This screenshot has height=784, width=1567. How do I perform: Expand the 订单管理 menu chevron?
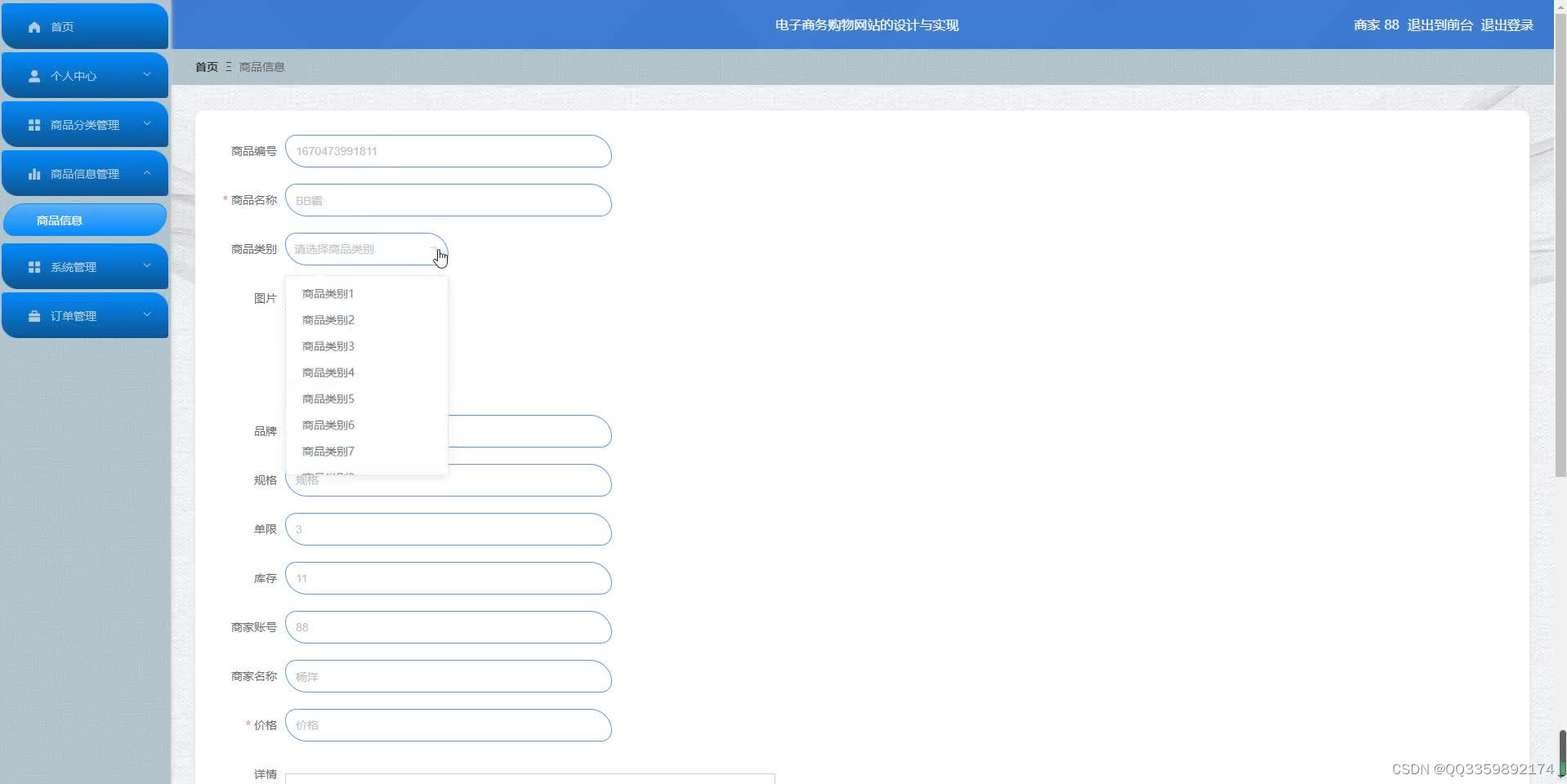(x=147, y=315)
